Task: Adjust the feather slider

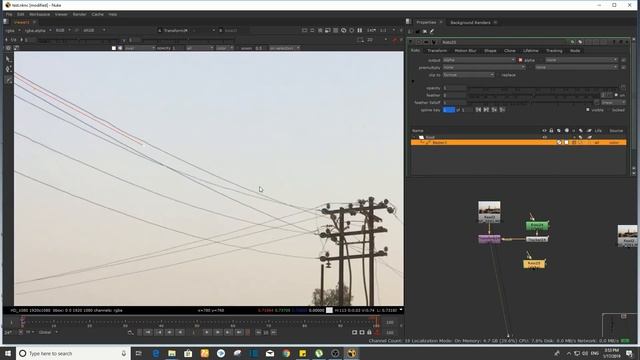Action: coord(533,95)
